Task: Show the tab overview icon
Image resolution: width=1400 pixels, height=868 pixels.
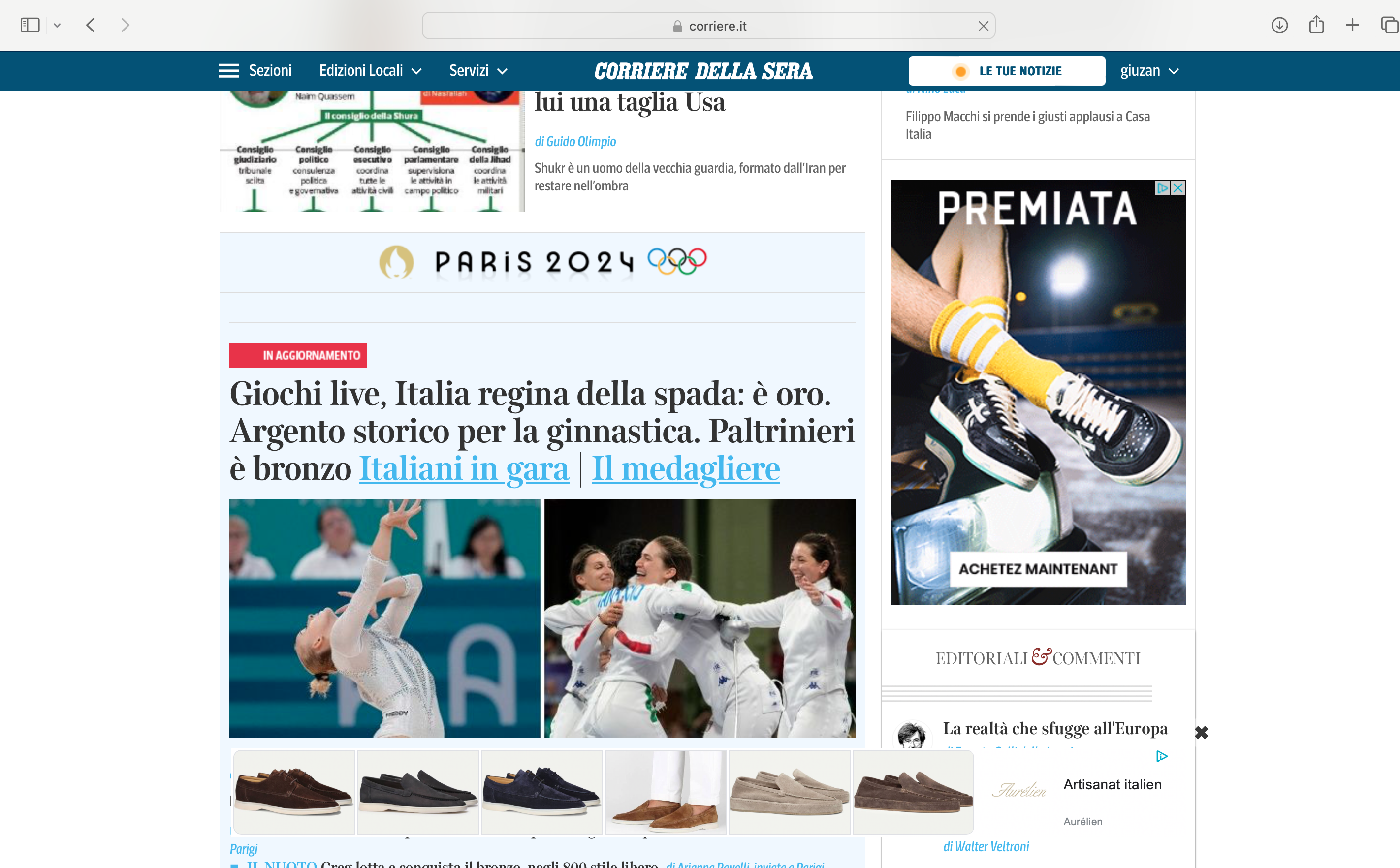Action: (1389, 25)
